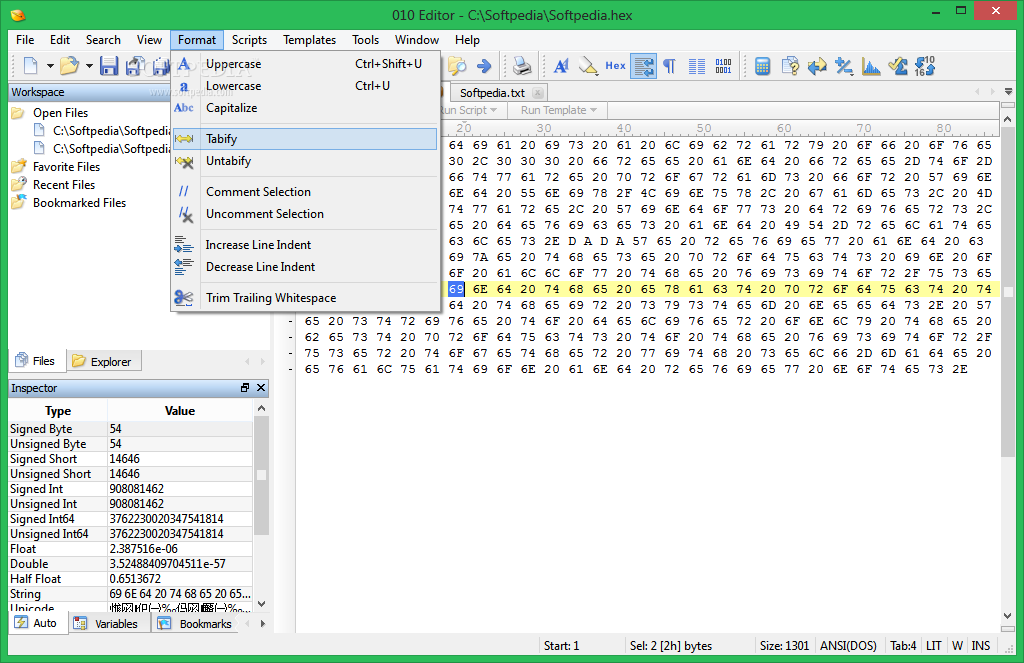Open the File menu
The image size is (1024, 663).
(x=25, y=40)
